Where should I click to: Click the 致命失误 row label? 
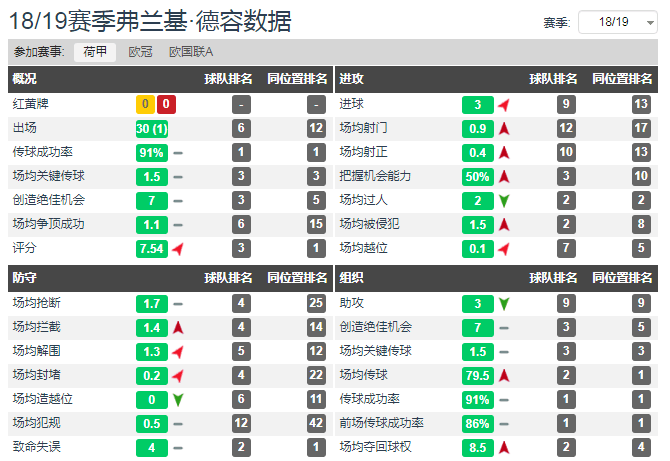pyautogui.click(x=37, y=447)
